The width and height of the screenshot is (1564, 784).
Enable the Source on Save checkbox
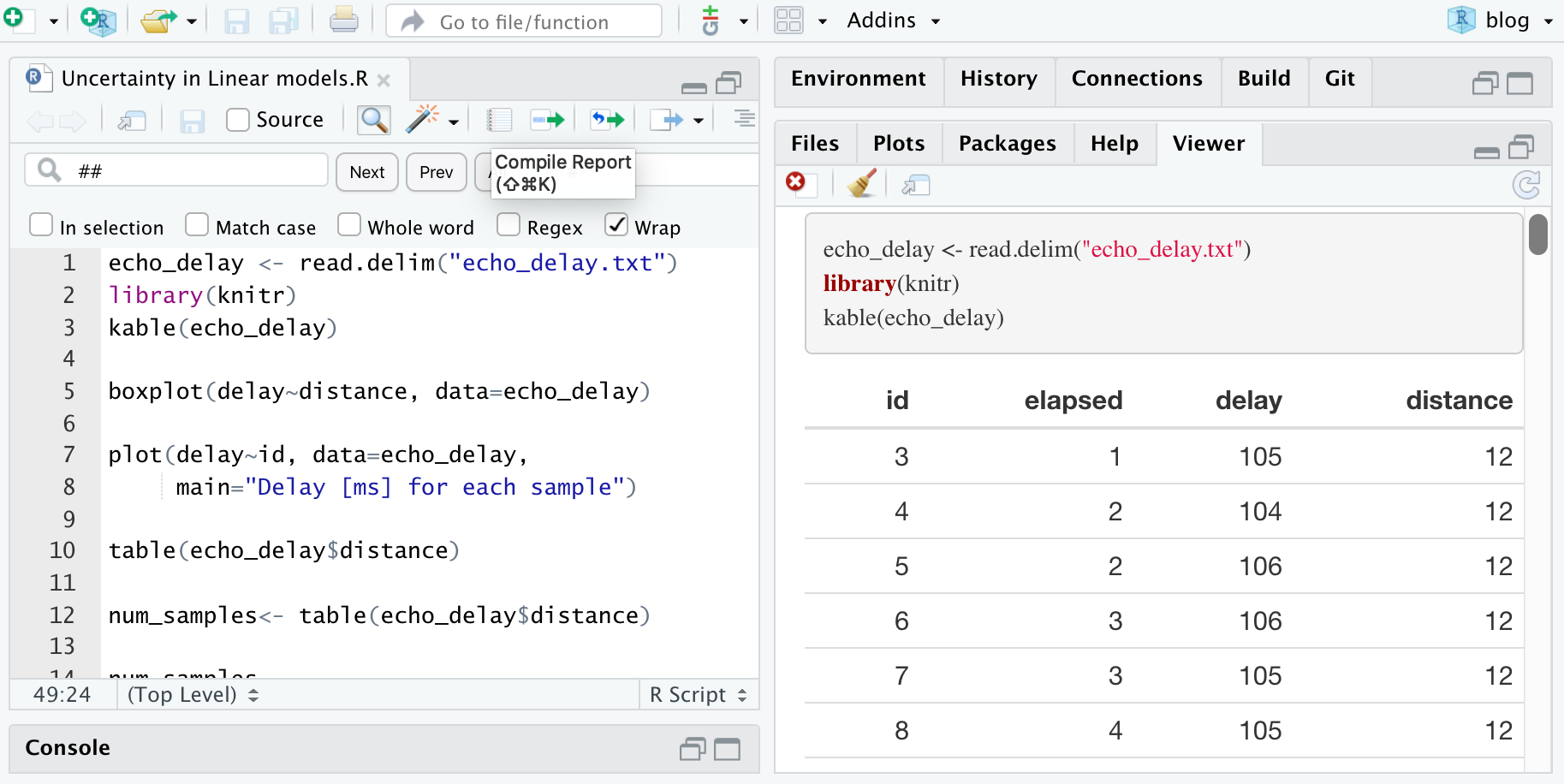237,120
